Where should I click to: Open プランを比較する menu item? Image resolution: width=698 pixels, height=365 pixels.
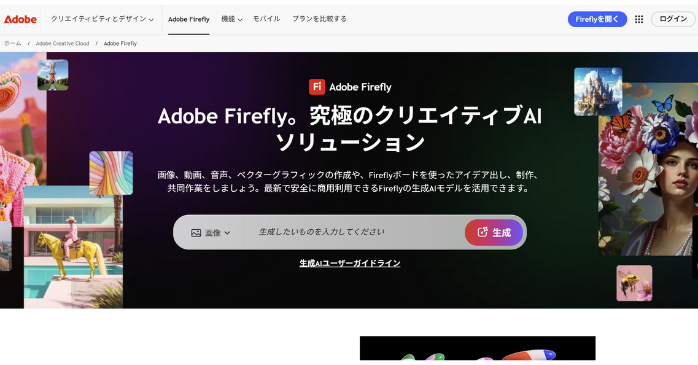click(319, 19)
